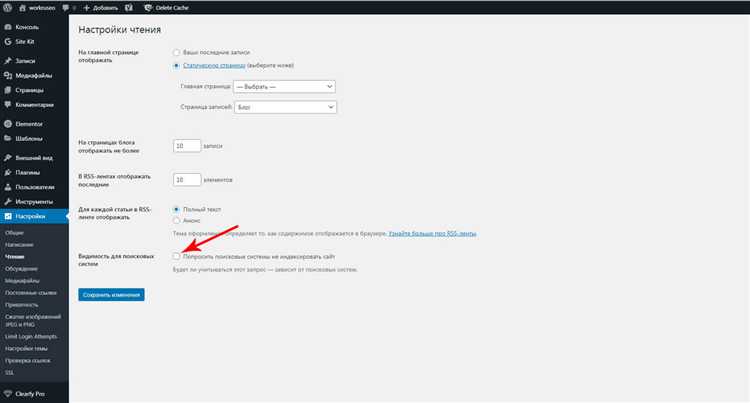Click the Инструменты wrench icon

click(8, 202)
